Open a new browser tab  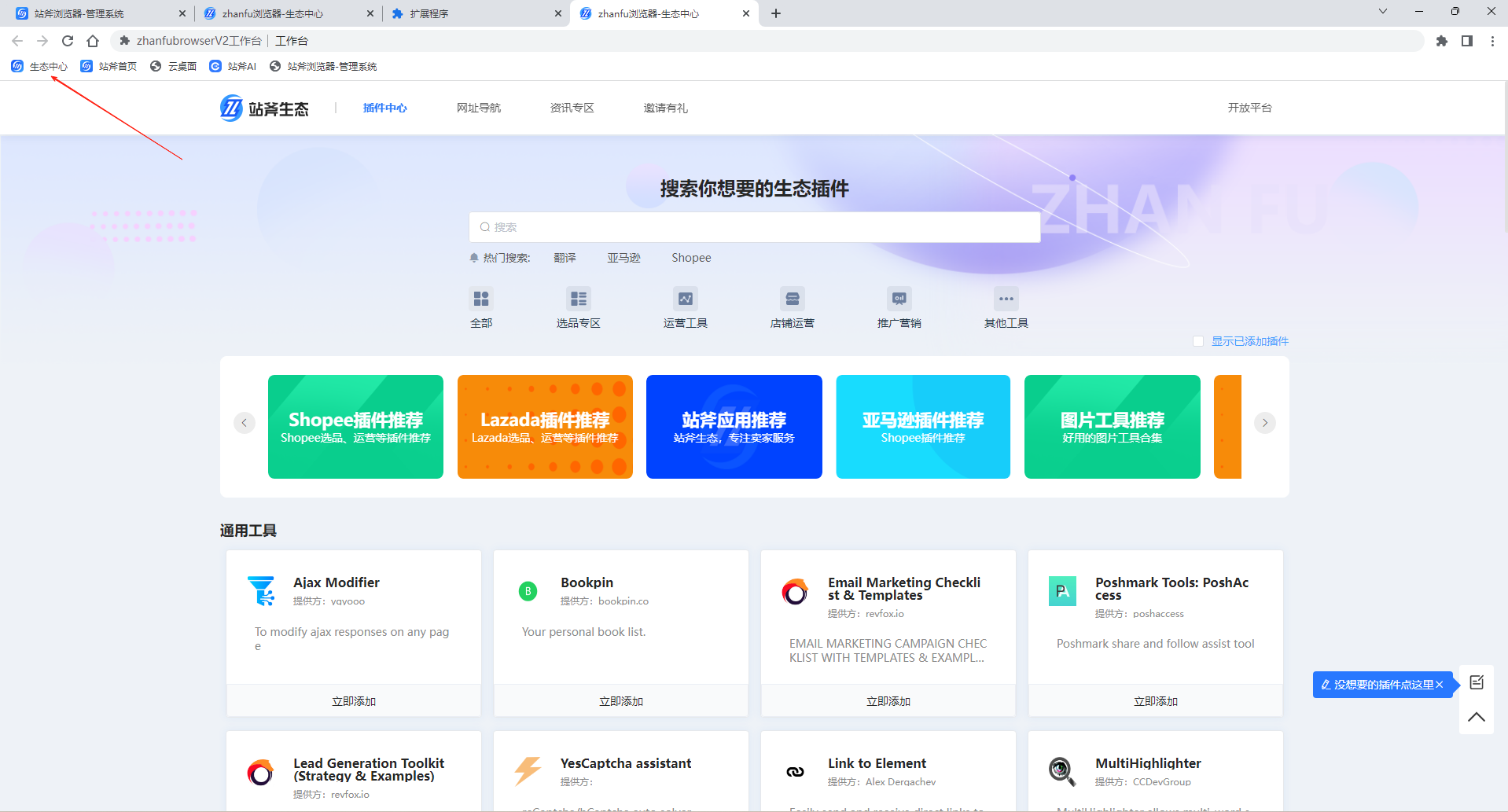776,13
